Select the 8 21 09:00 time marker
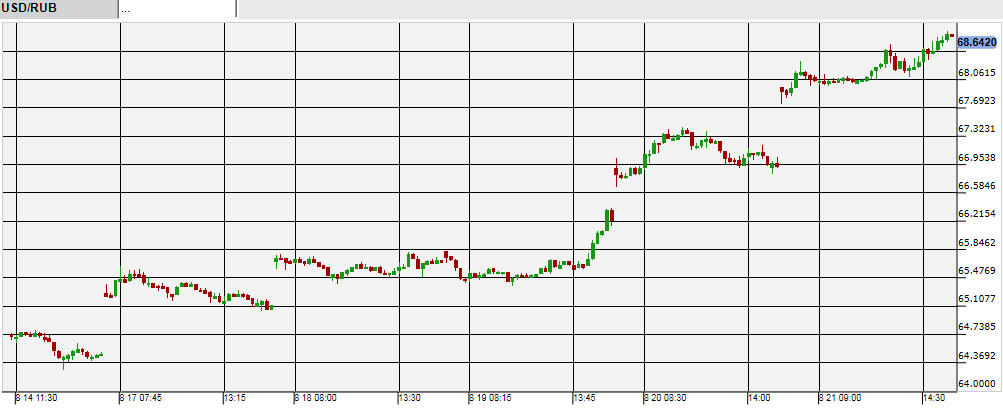The width and height of the screenshot is (1003, 414). [840, 398]
